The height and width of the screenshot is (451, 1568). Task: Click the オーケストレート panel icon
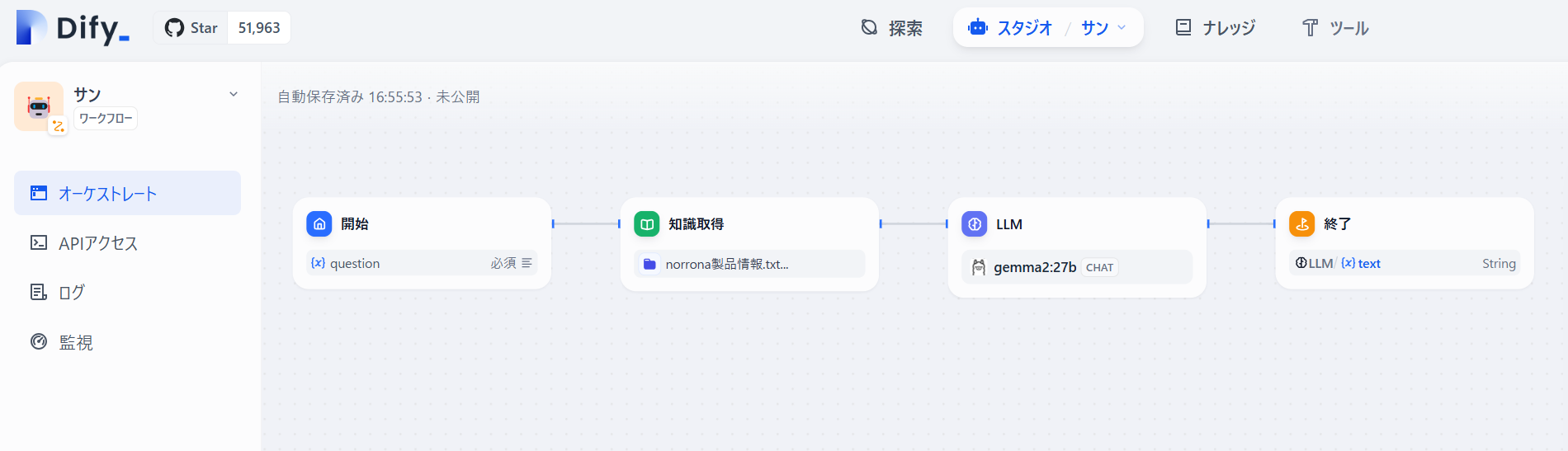[x=39, y=193]
